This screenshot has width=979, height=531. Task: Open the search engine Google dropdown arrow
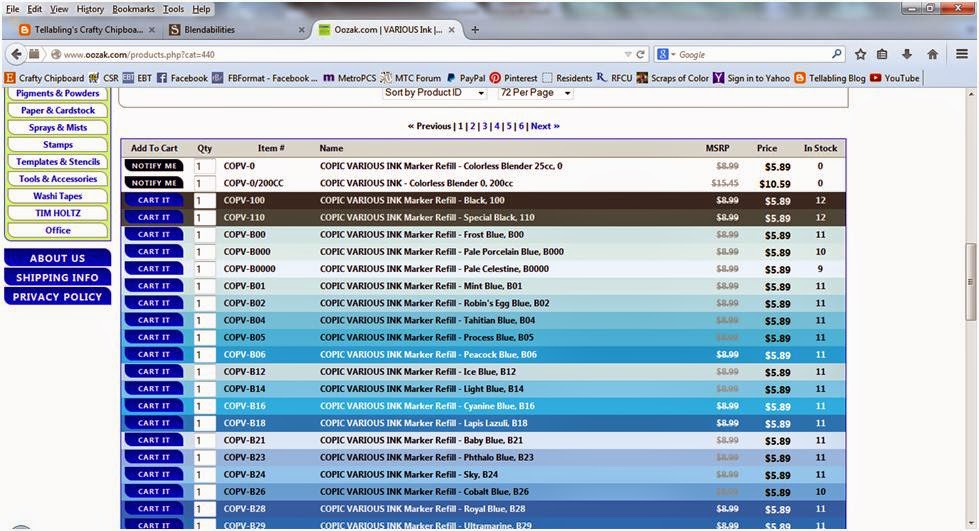point(673,54)
